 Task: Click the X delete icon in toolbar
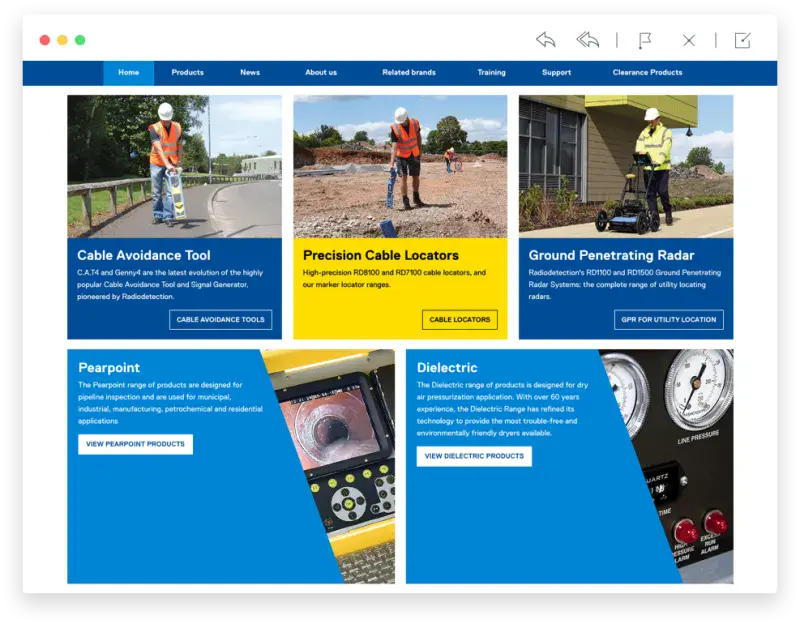pyautogui.click(x=689, y=40)
